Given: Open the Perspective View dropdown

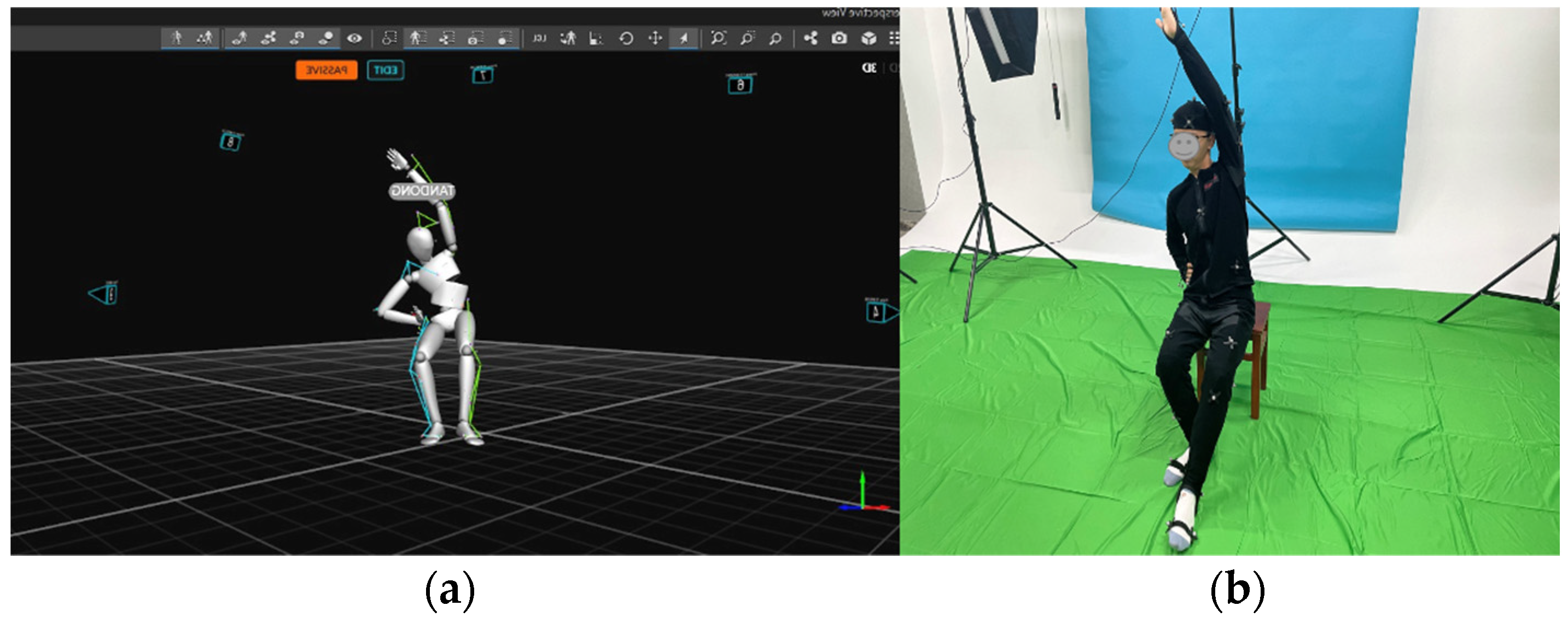Looking at the screenshot, I should tap(860, 13).
